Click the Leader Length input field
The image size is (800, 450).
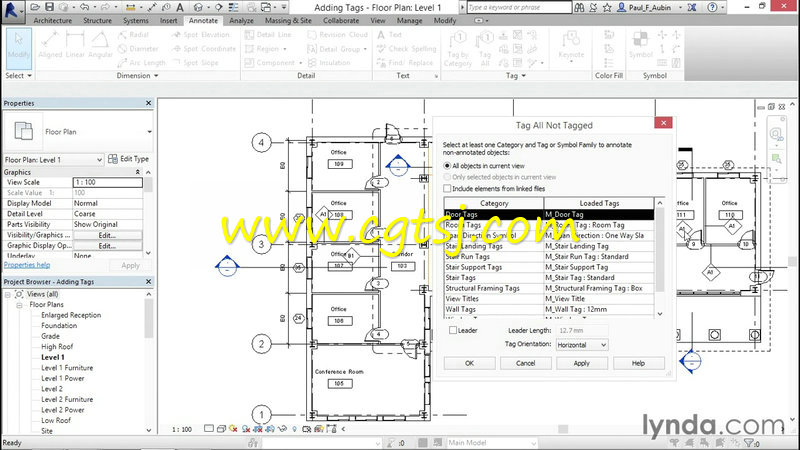(x=582, y=331)
